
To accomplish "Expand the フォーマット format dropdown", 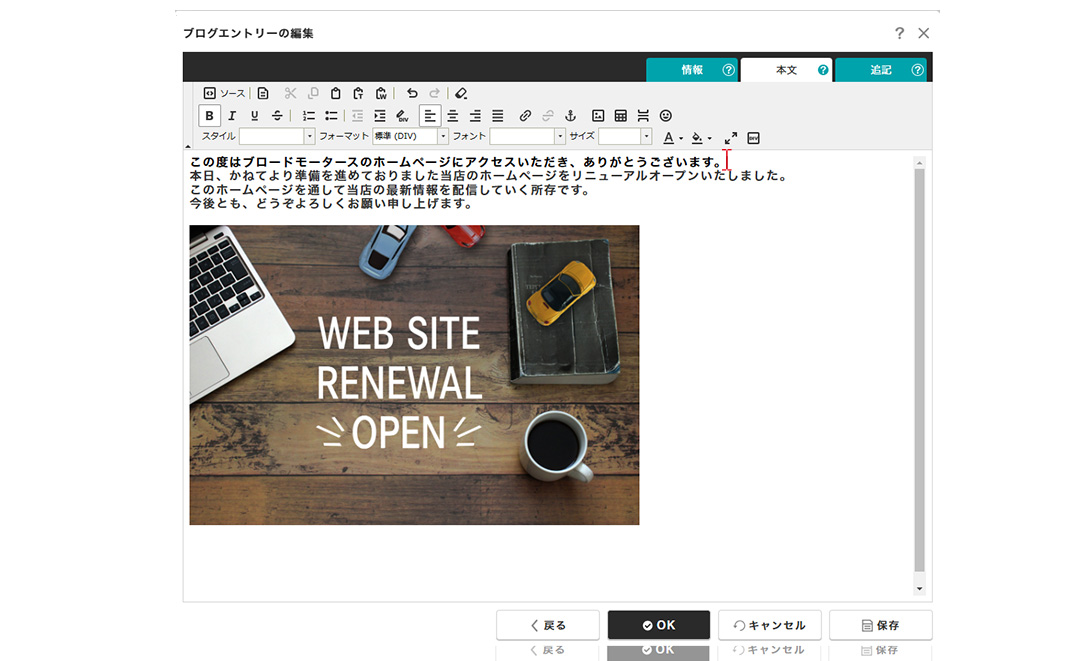I will coord(410,137).
